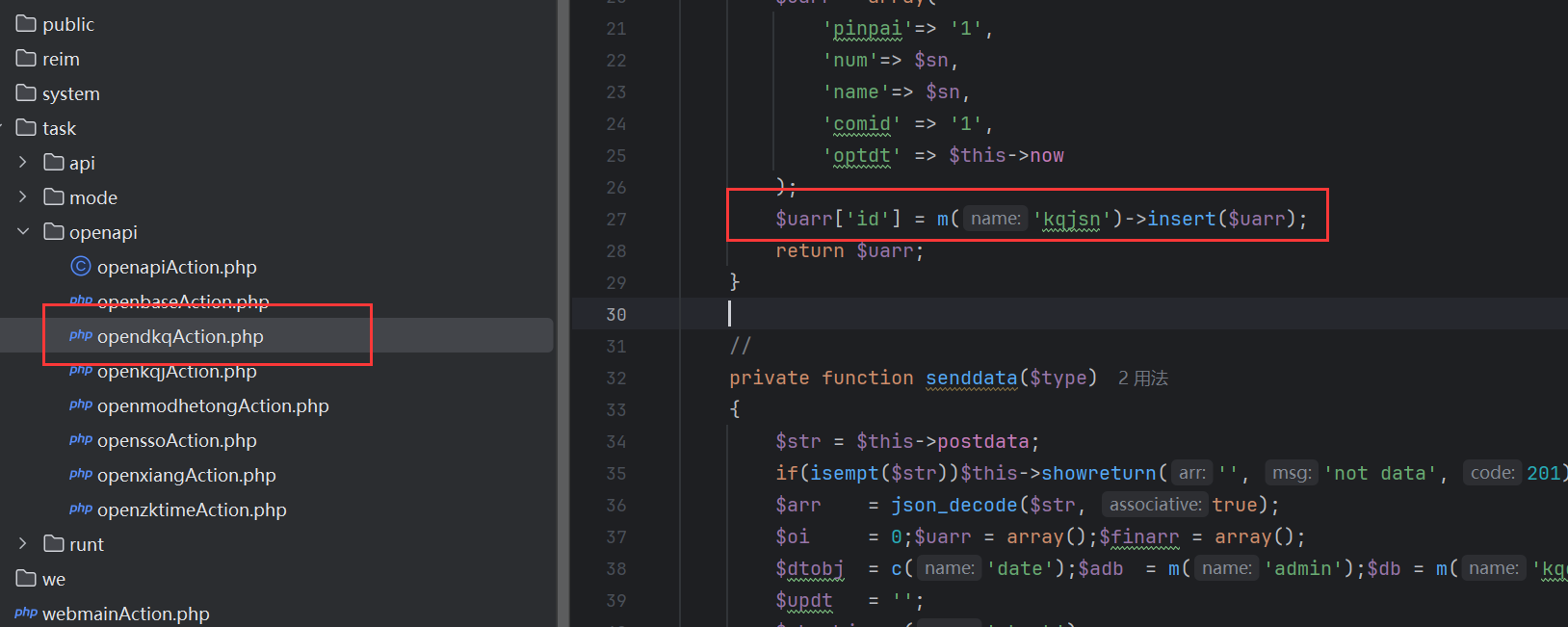Click the 'msg:' hint on line 35
Viewport: 1568px width, 627px height.
coord(1292,473)
